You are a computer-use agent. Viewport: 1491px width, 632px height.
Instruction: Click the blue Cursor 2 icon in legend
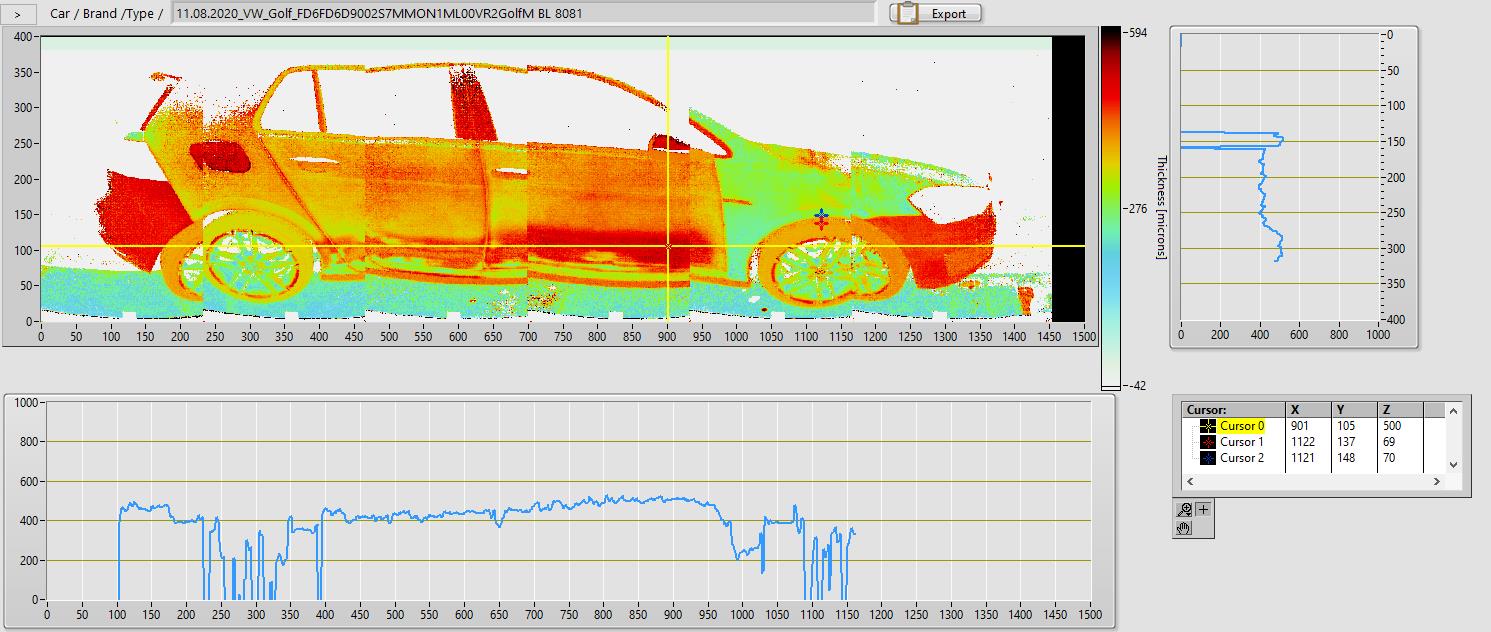[x=1207, y=458]
